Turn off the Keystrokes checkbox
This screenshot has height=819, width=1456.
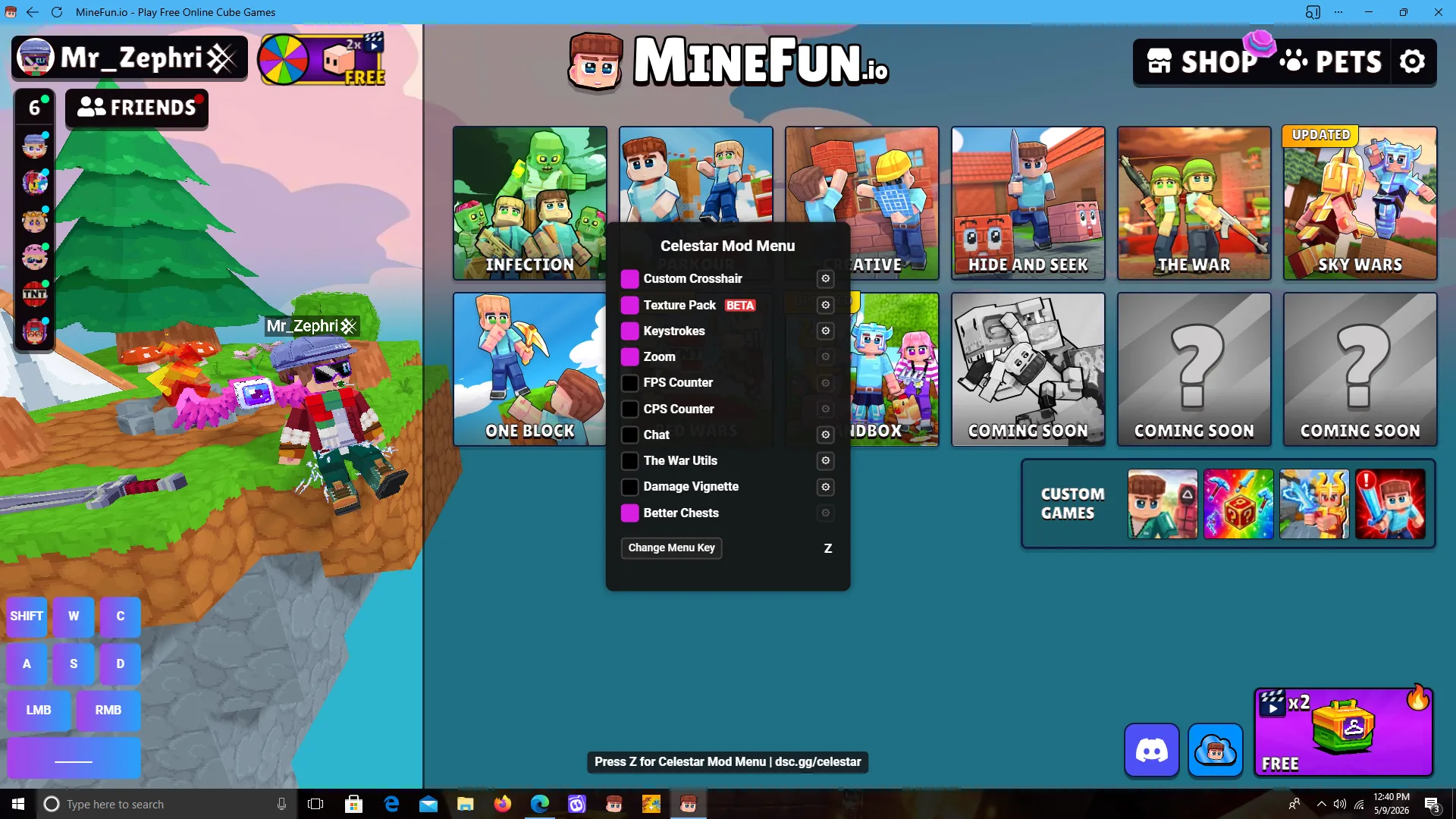(x=629, y=331)
